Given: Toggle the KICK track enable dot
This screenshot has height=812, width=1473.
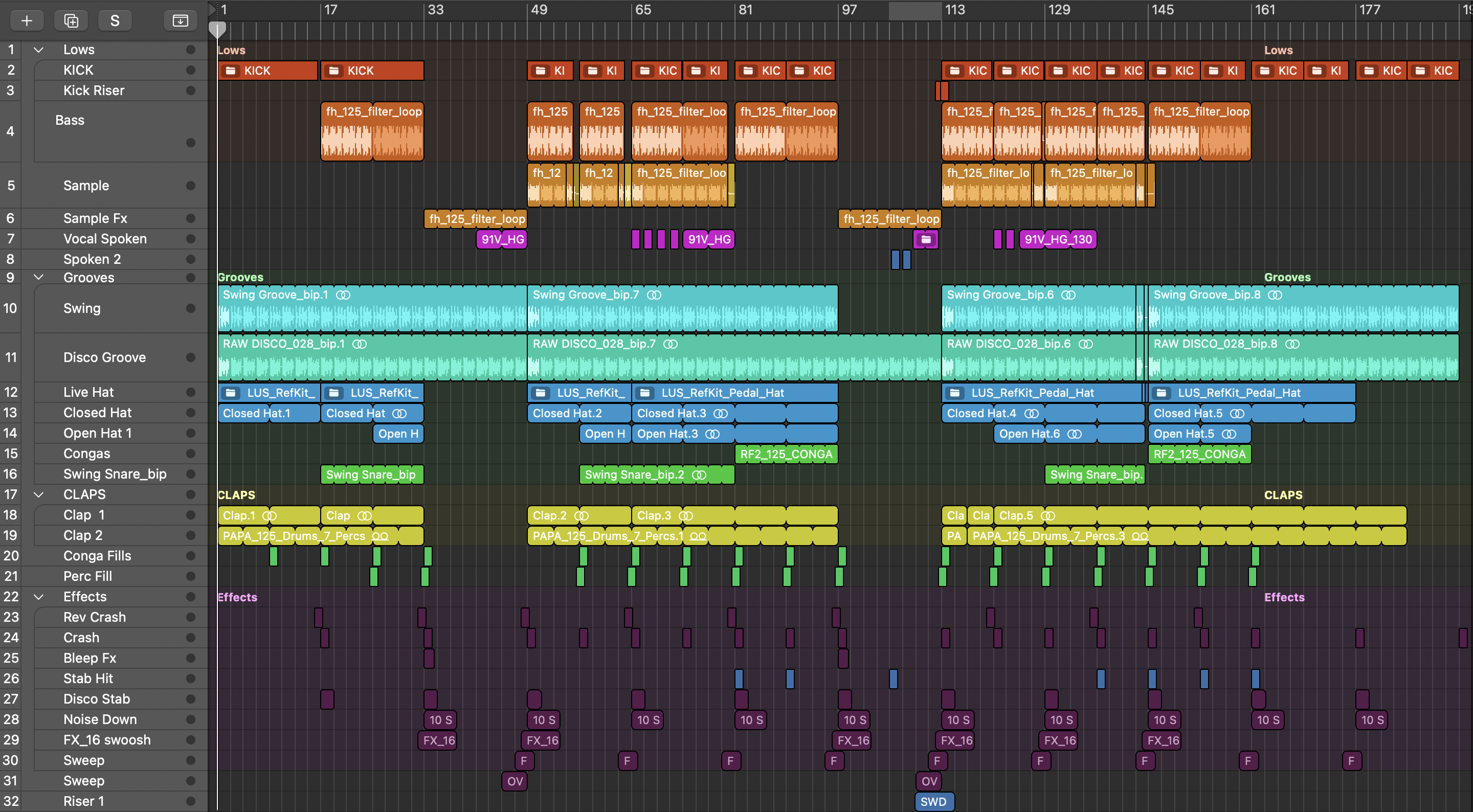Looking at the screenshot, I should click(x=190, y=71).
